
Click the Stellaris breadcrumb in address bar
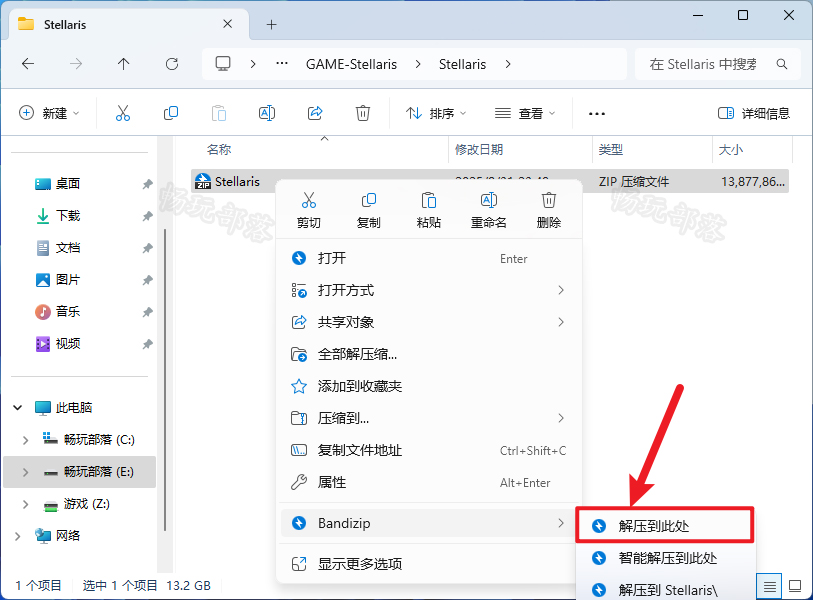point(462,64)
